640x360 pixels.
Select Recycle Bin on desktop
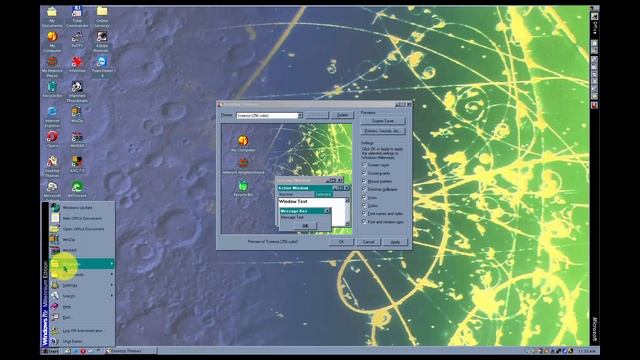[52, 90]
